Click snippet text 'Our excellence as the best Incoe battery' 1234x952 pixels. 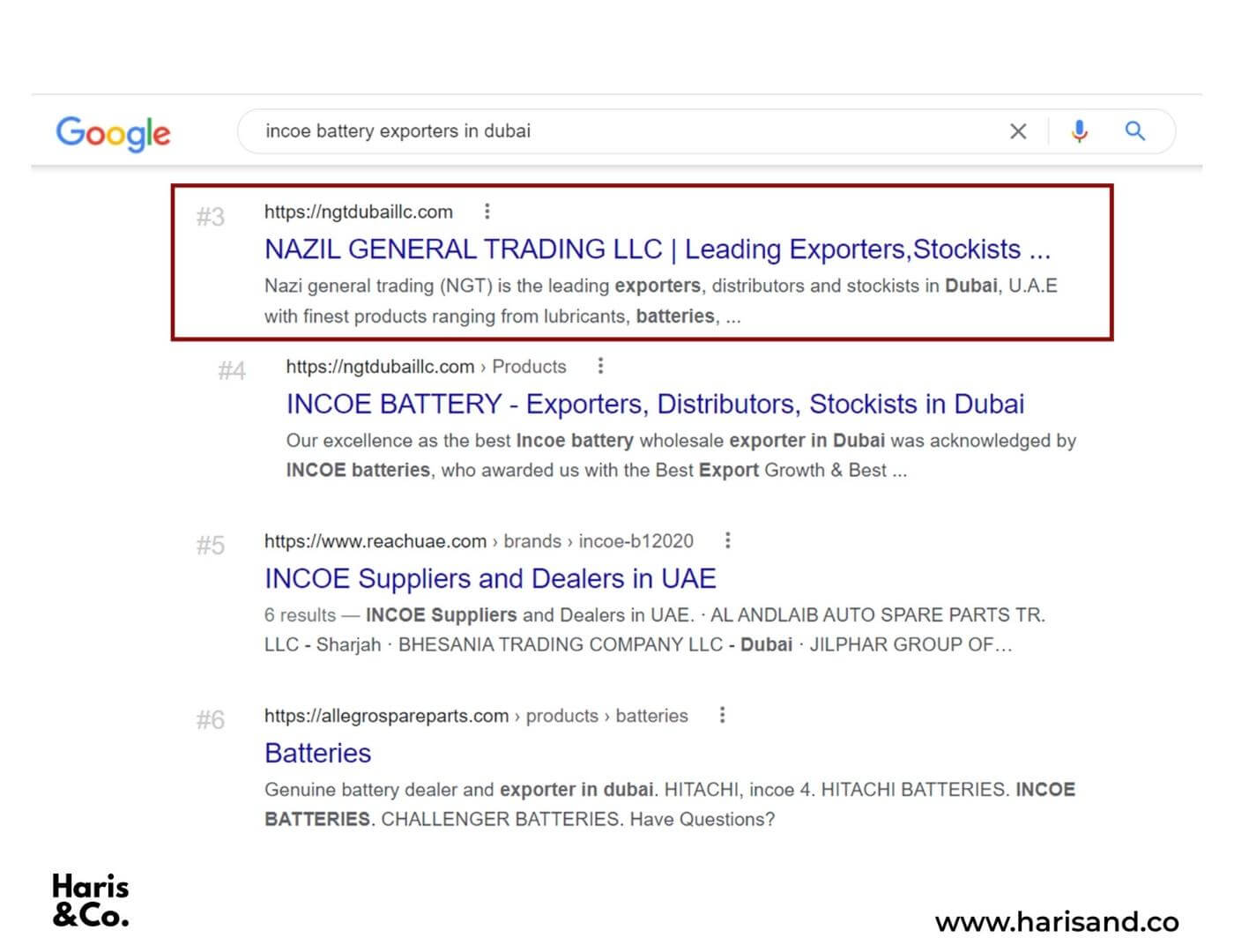(x=680, y=455)
